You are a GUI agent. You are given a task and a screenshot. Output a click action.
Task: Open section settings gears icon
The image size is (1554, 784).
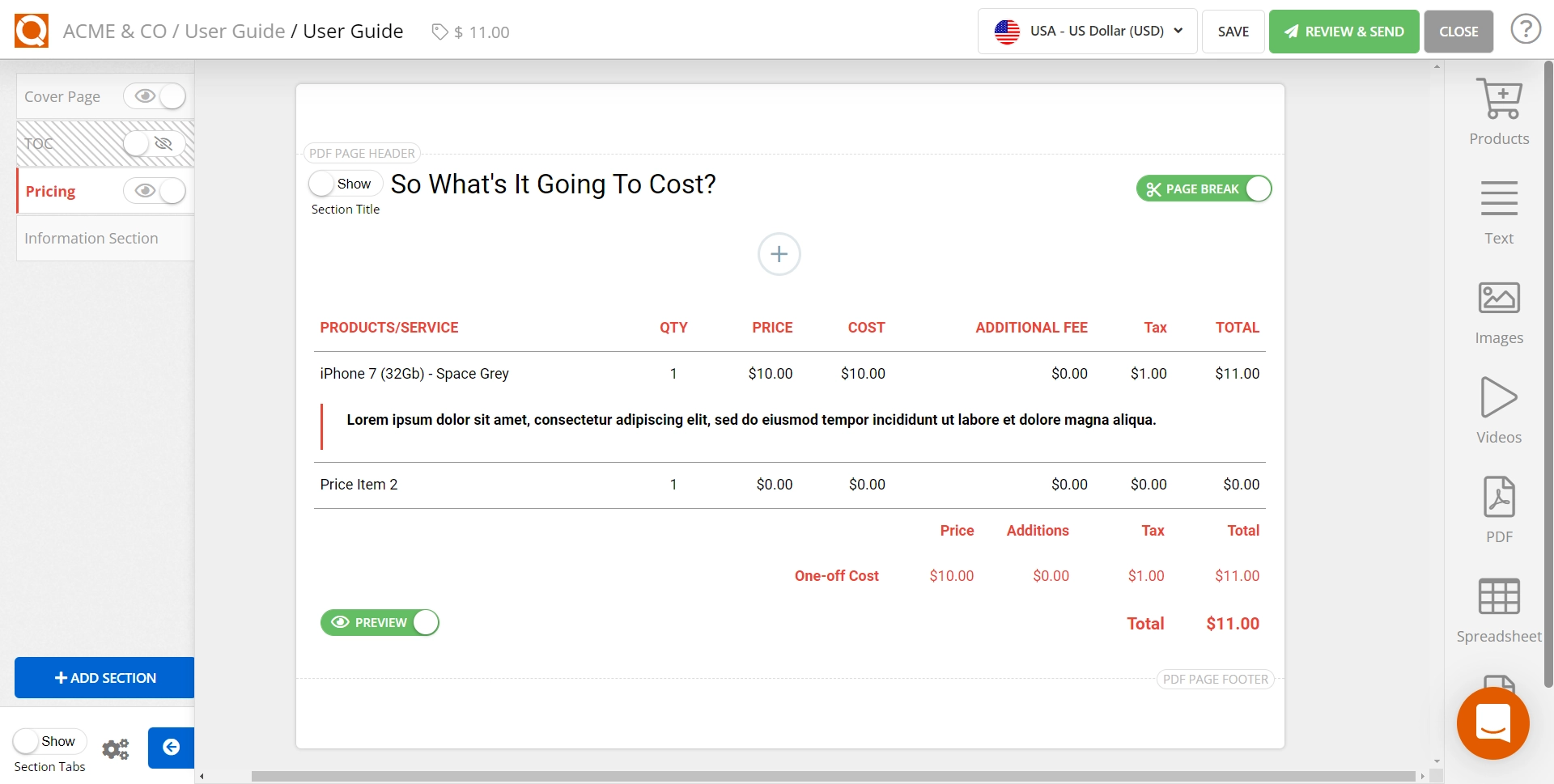[x=116, y=749]
